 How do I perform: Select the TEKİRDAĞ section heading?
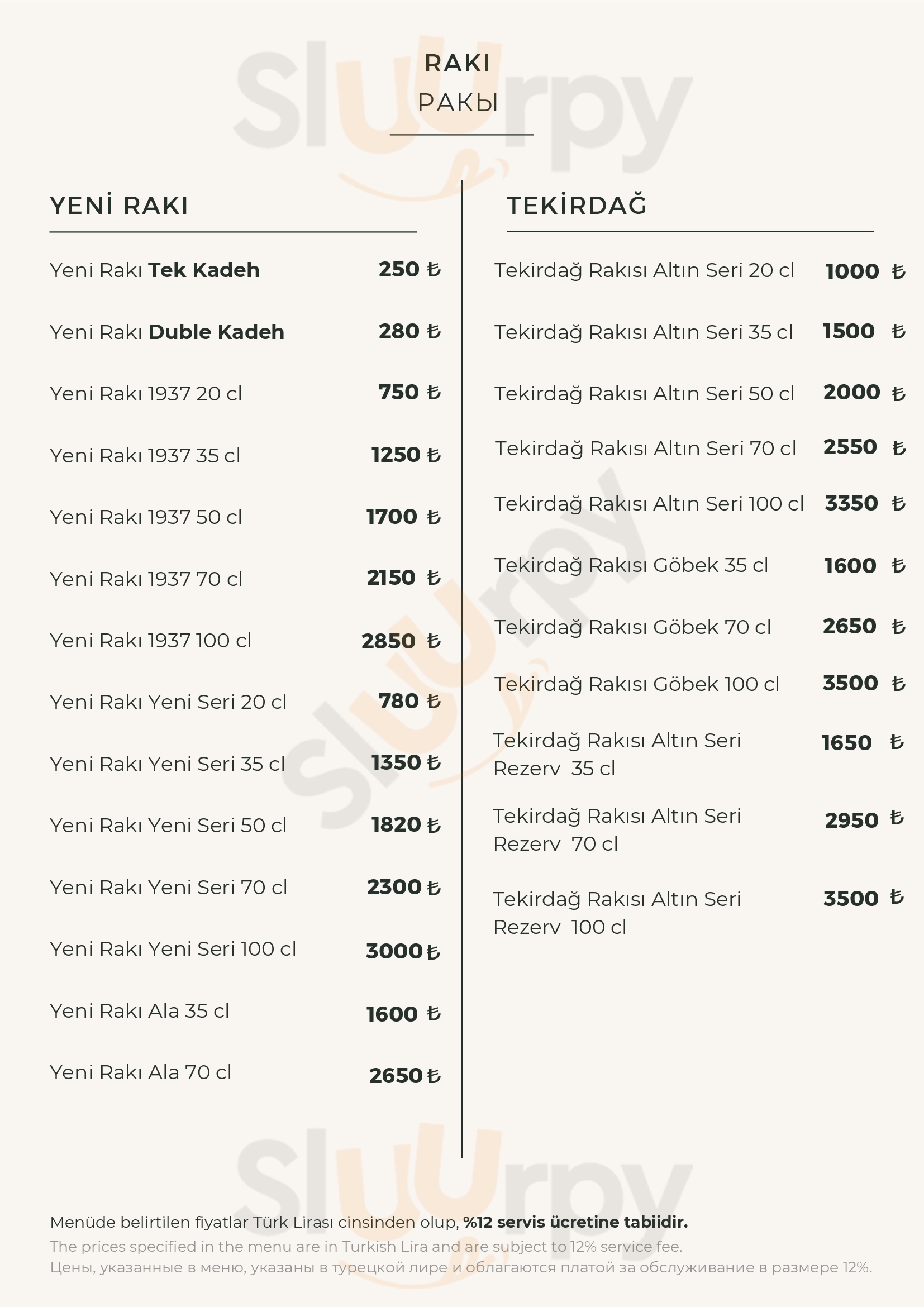[577, 206]
